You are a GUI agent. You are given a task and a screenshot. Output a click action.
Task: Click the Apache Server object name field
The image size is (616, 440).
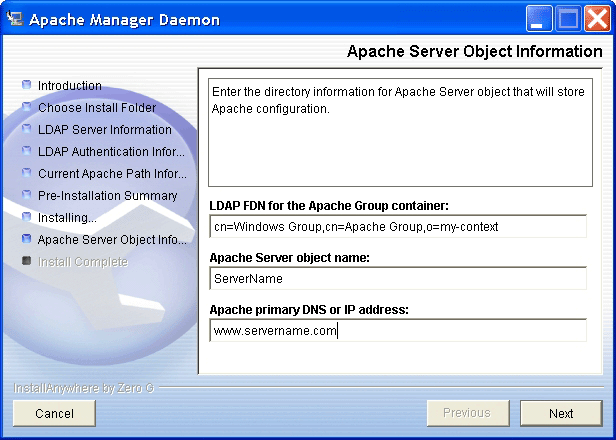click(x=398, y=278)
